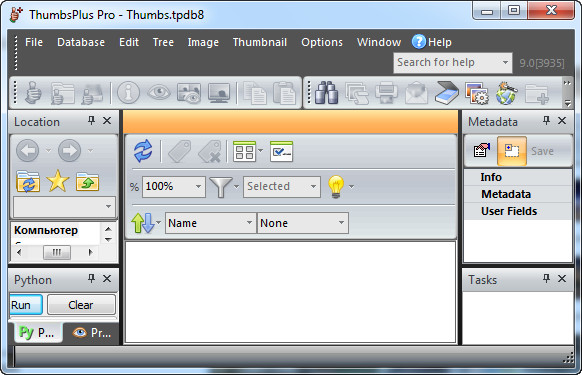The image size is (582, 375).
Task: Open the Window menu
Action: [379, 42]
